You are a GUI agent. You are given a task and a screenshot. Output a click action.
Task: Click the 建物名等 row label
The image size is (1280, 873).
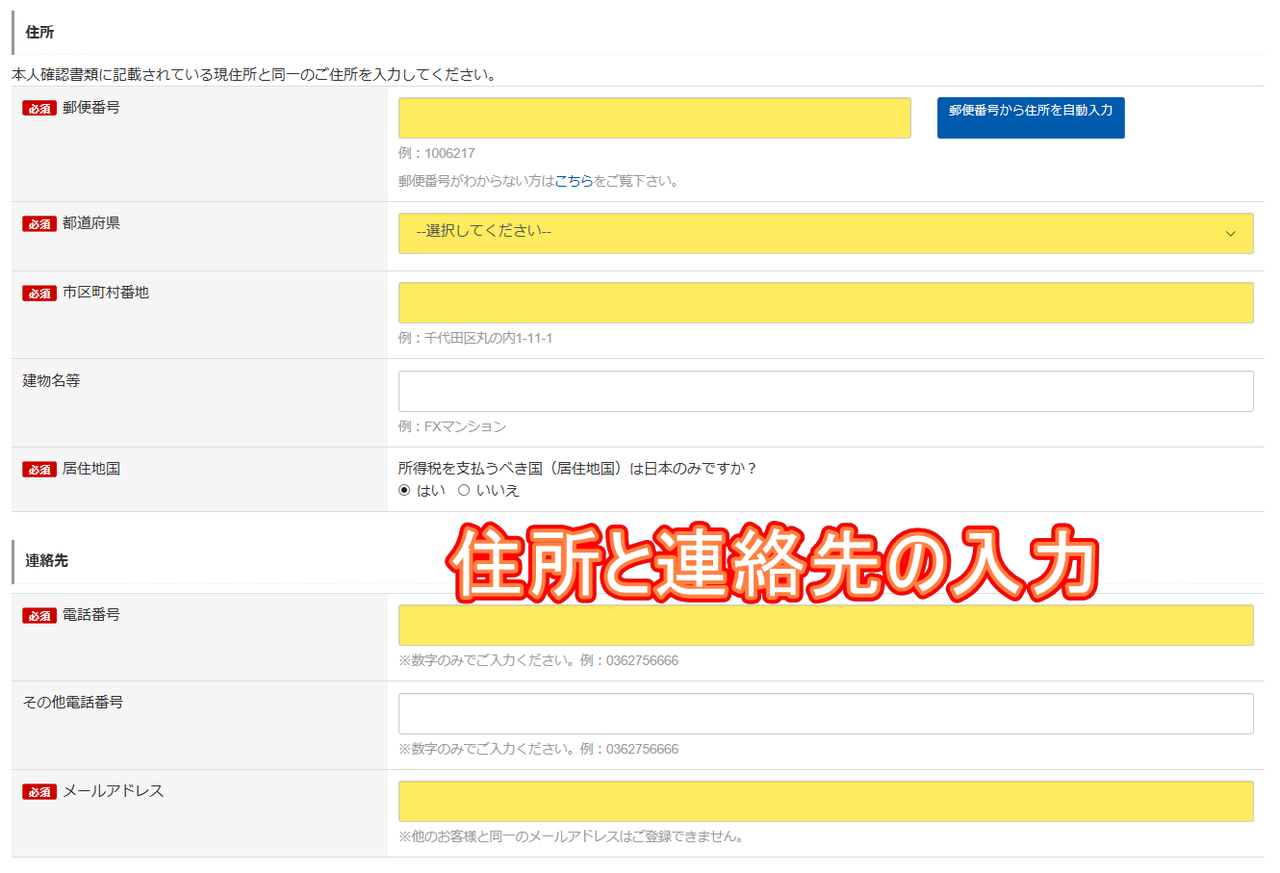coord(51,380)
